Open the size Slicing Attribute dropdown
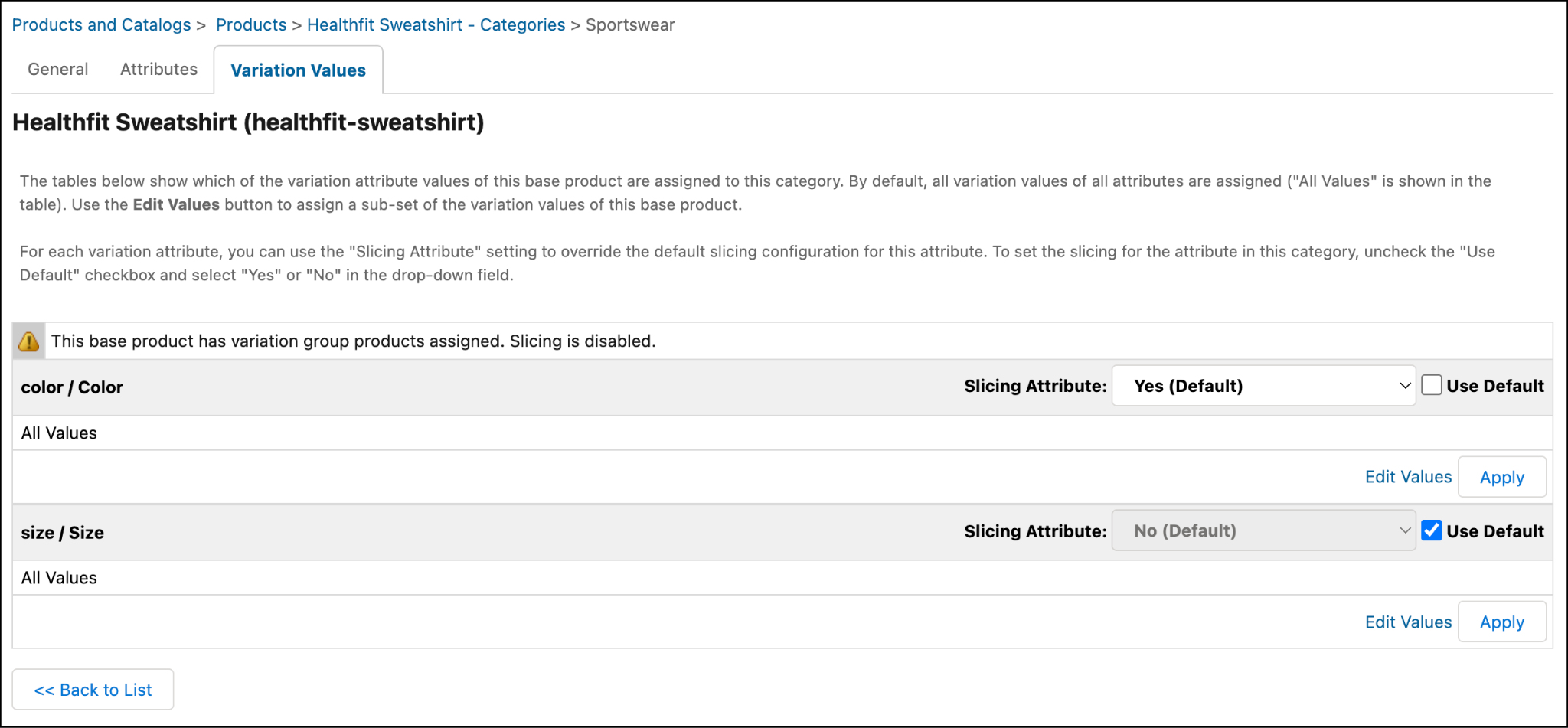Viewport: 1568px width, 728px height. click(1263, 530)
